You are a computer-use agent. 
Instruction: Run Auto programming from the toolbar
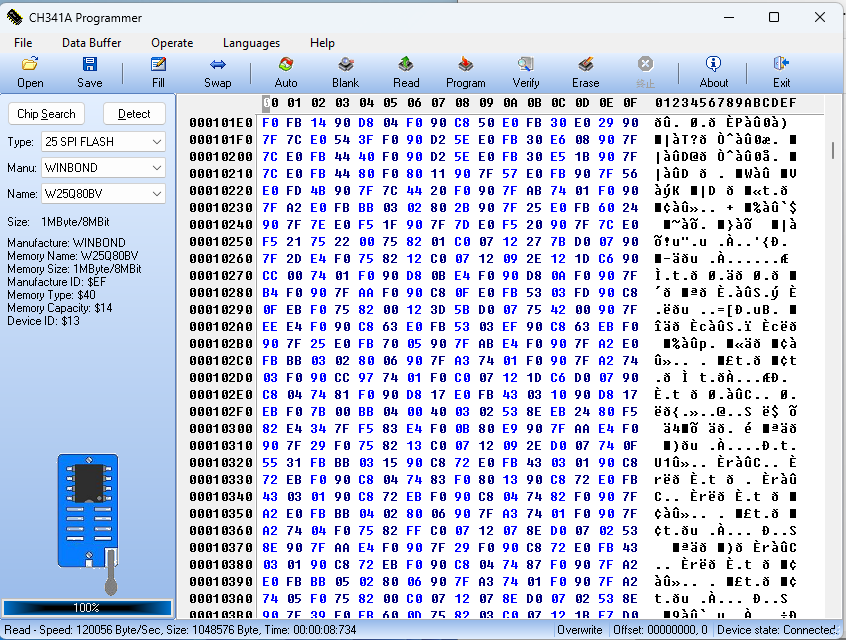tap(286, 71)
